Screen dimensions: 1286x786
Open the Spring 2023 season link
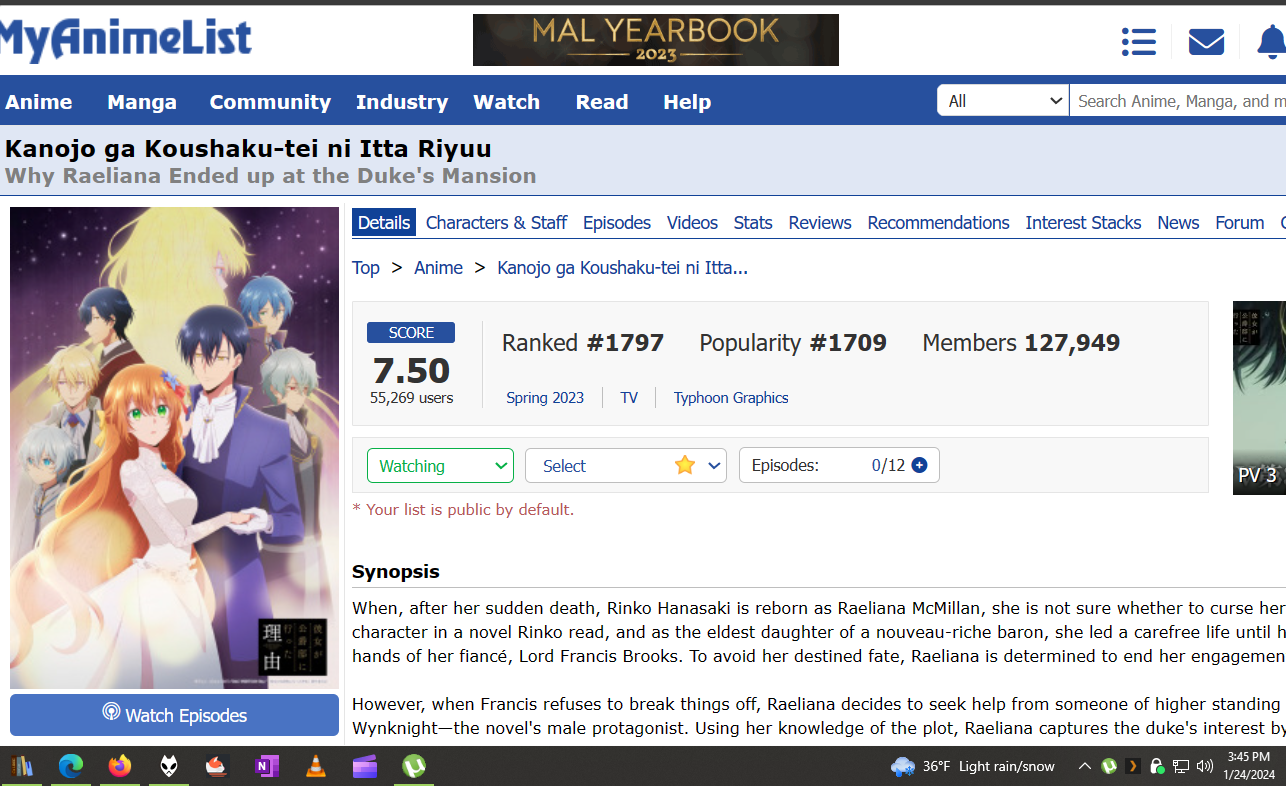point(545,397)
